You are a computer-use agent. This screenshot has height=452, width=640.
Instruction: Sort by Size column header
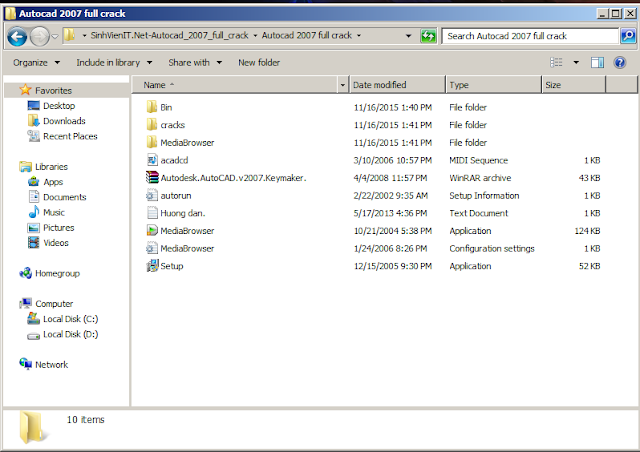coord(573,85)
